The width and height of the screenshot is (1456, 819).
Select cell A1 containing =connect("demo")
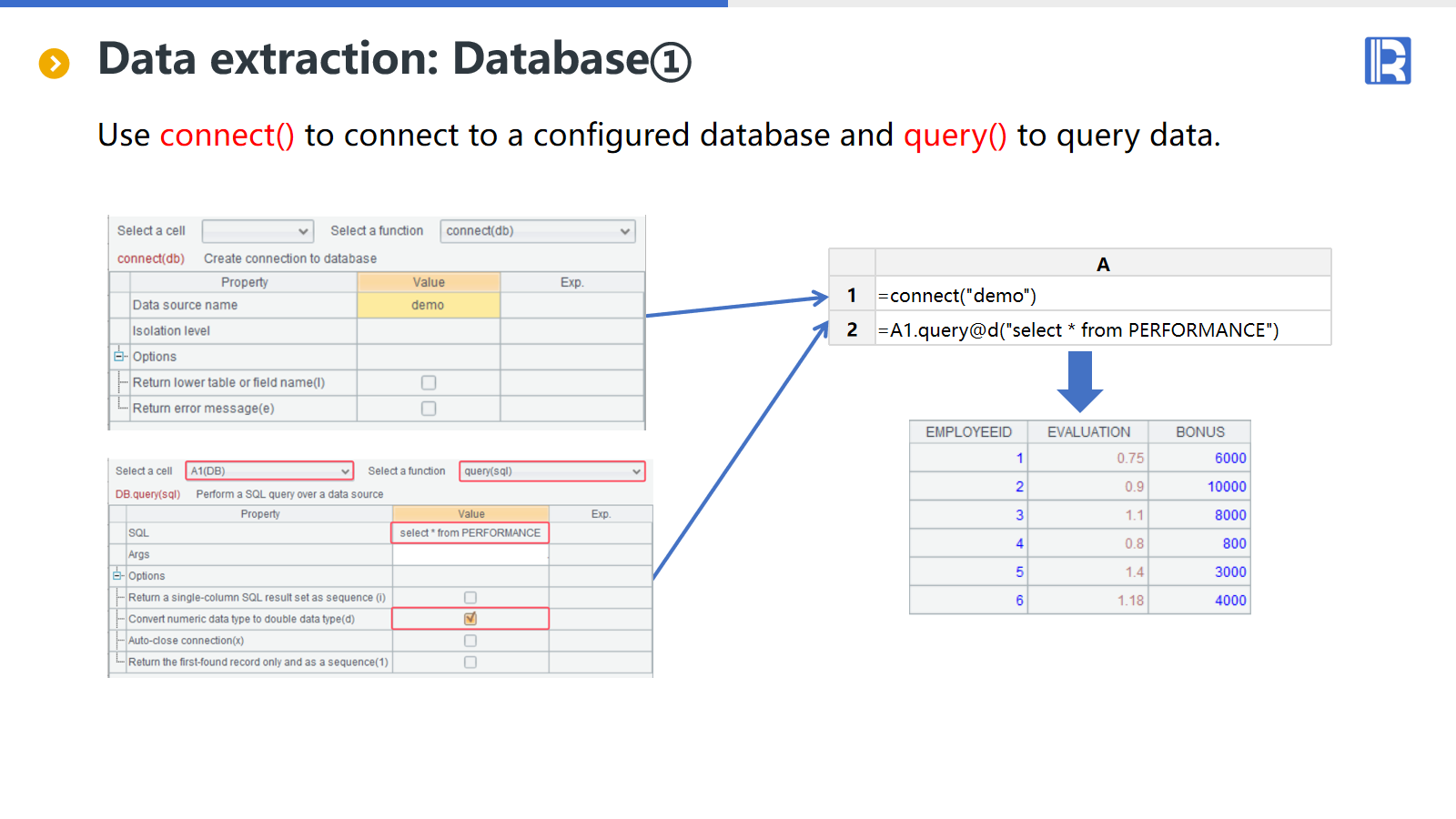click(x=1102, y=296)
